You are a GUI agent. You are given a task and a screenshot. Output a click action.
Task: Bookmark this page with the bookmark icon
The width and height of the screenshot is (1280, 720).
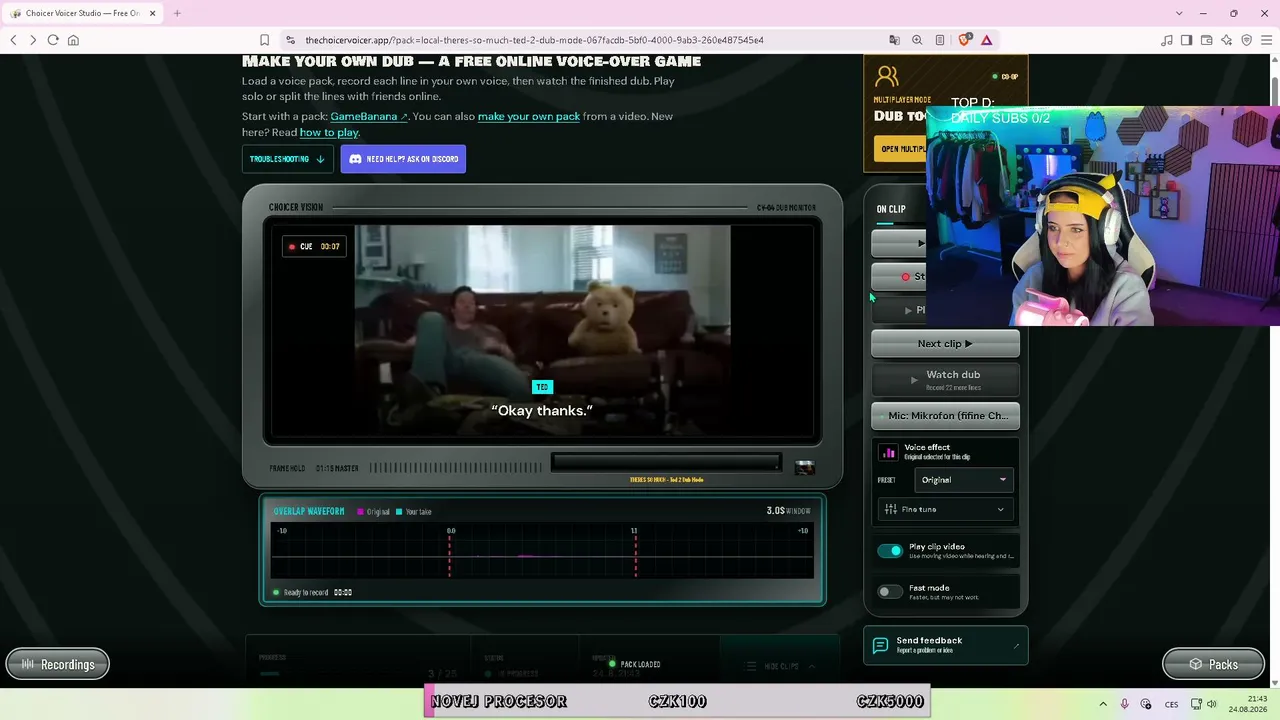pyautogui.click(x=264, y=40)
